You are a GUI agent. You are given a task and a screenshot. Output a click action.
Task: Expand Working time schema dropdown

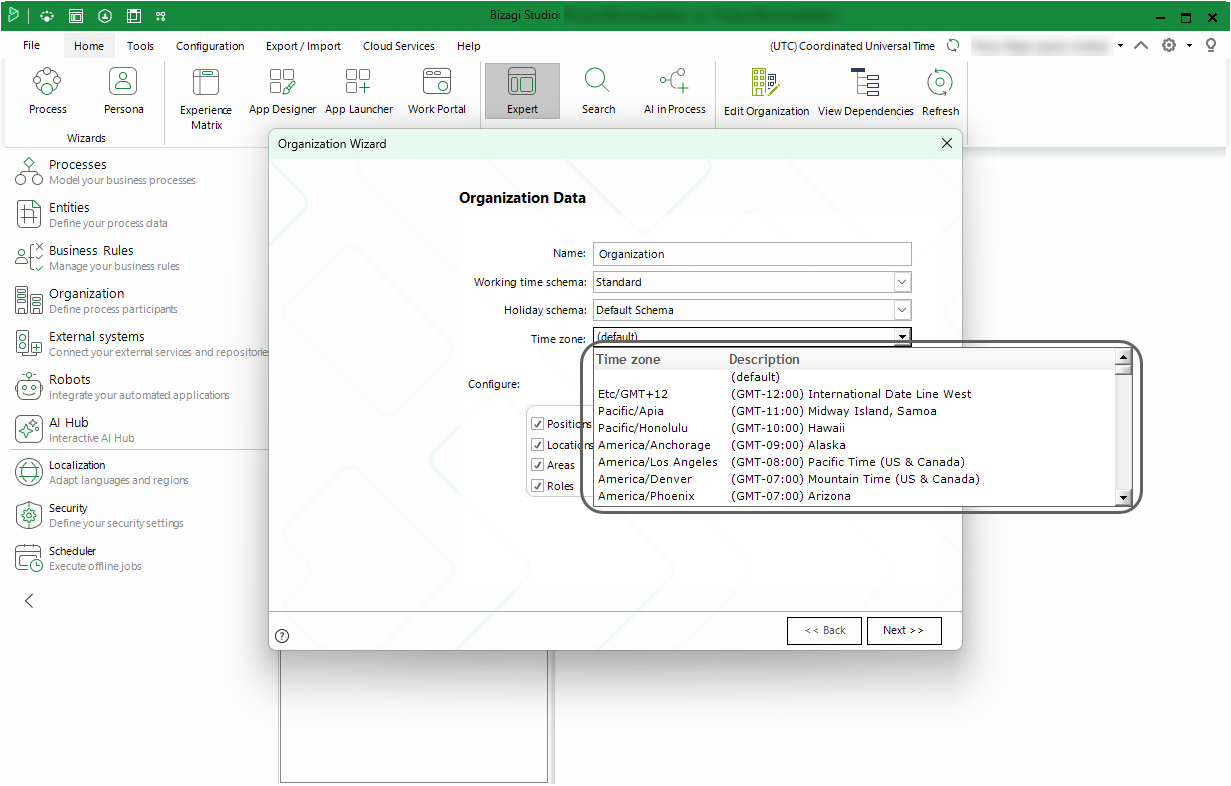point(902,282)
